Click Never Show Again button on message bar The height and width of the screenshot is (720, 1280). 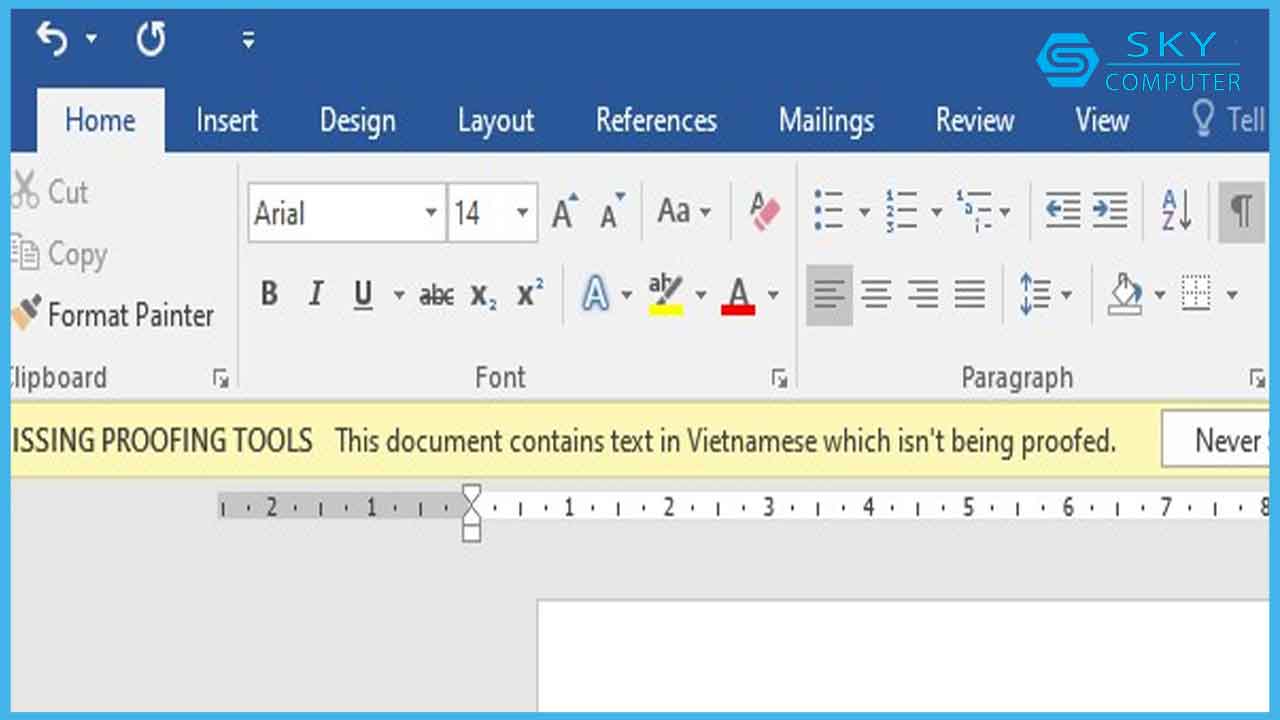click(1215, 440)
